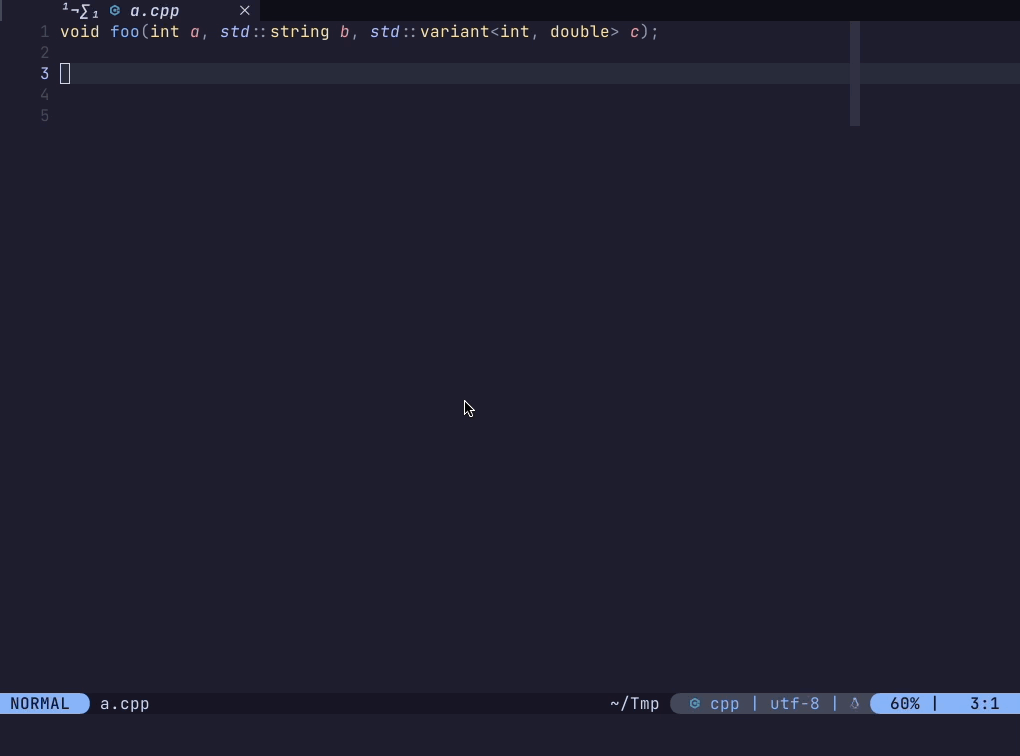Click the Linux penguin icon in statusline
The width and height of the screenshot is (1020, 756).
(x=855, y=703)
